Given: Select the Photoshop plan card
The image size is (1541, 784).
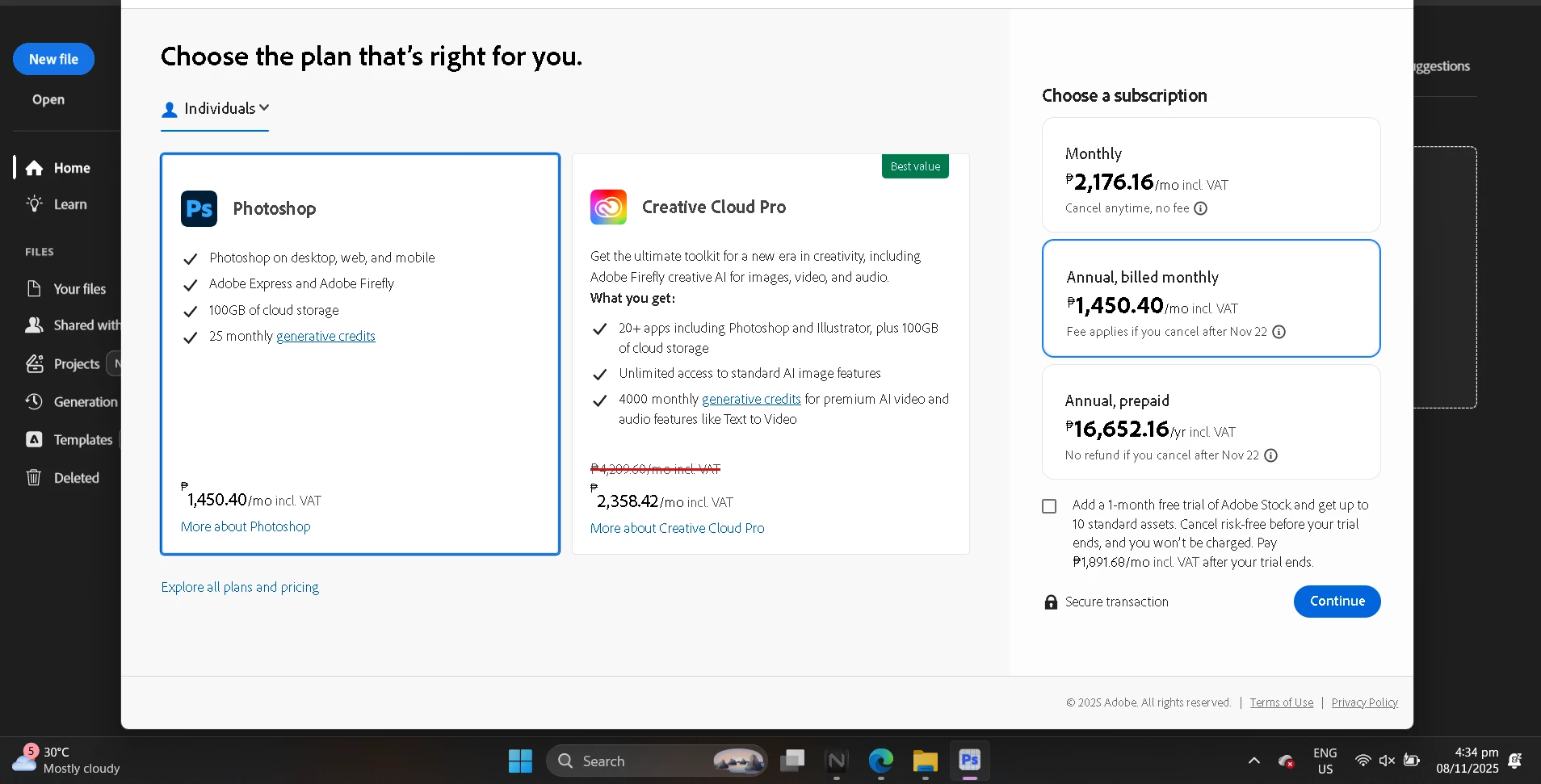Looking at the screenshot, I should [360, 354].
